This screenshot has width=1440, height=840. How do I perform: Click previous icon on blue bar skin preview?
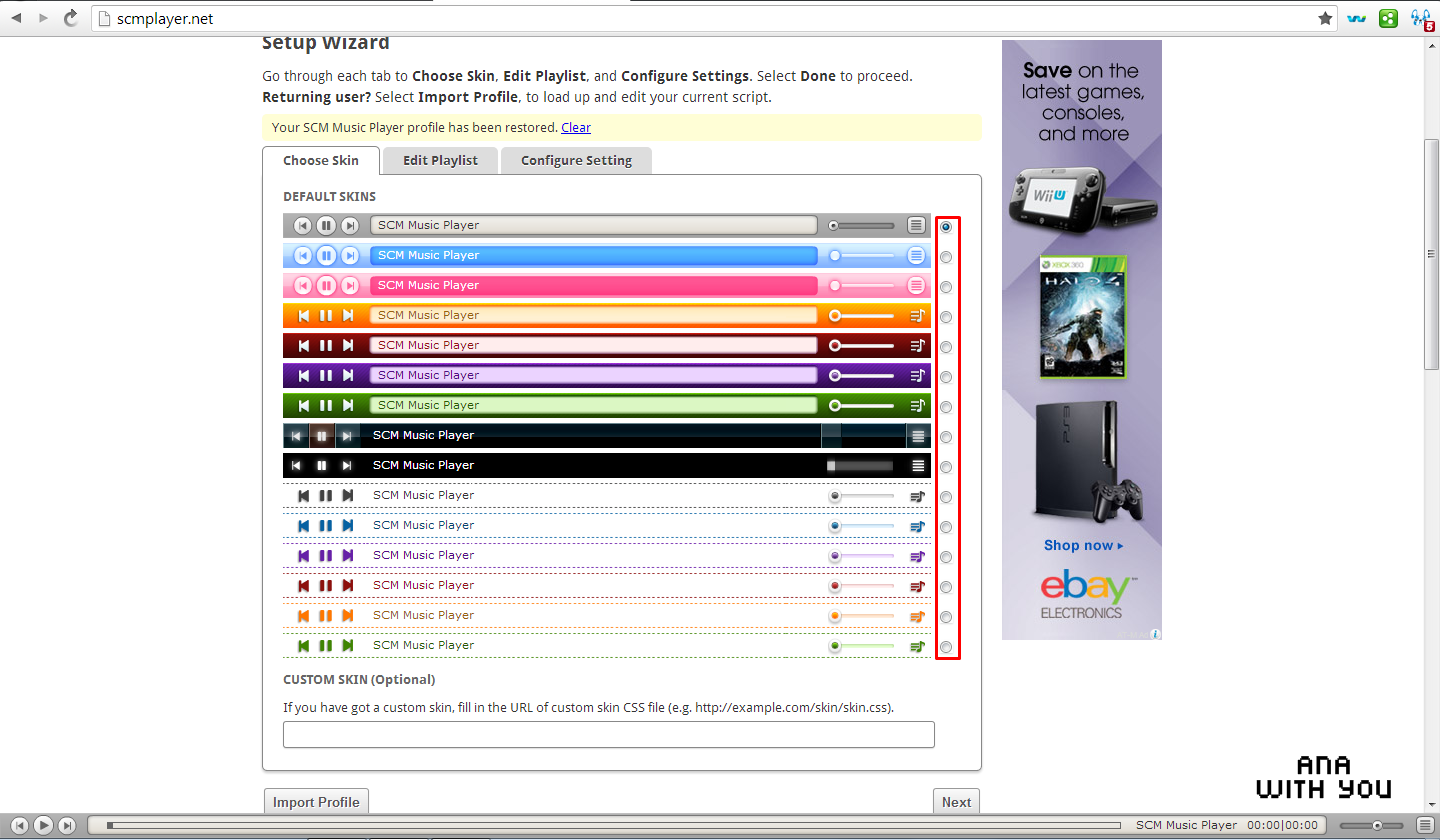(302, 255)
